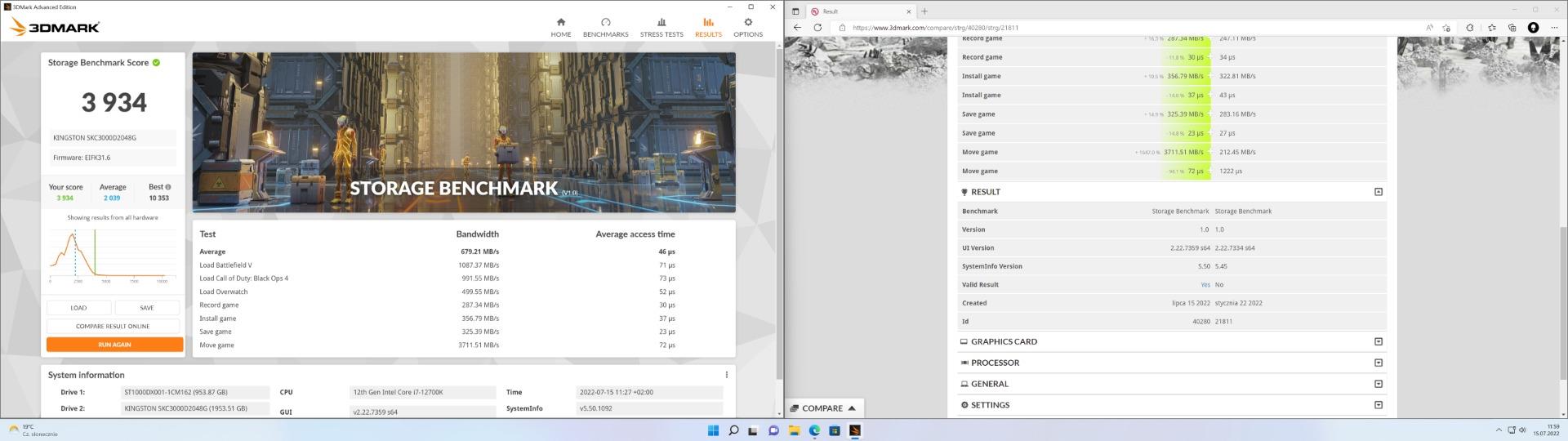Open a new browser tab
This screenshot has width=1568, height=441.
(924, 11)
